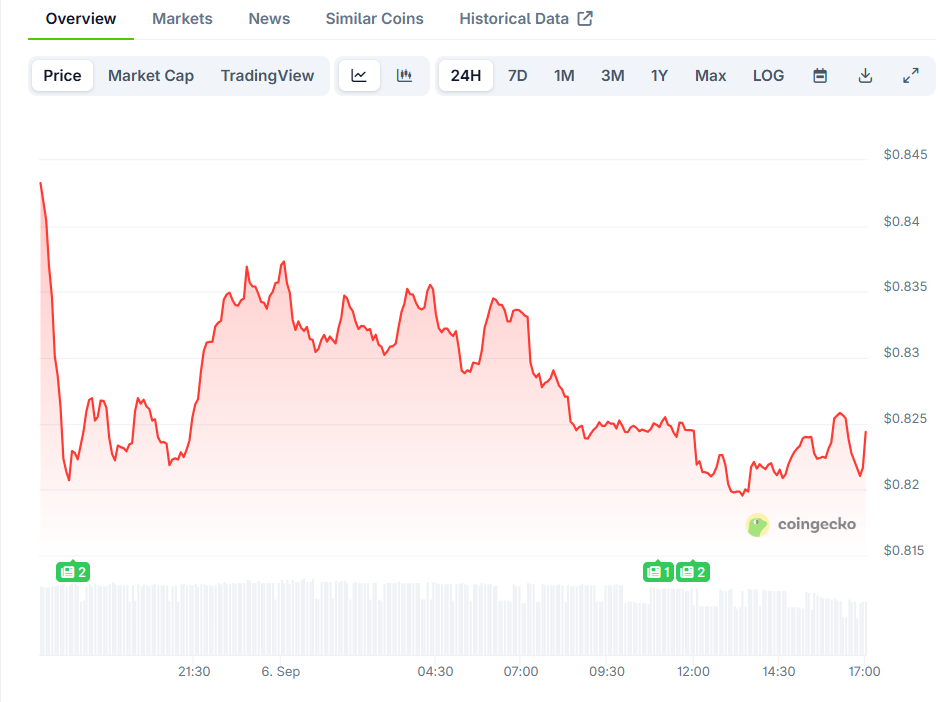The width and height of the screenshot is (940, 702).
Task: Open the calendar date range picker
Action: (x=820, y=76)
